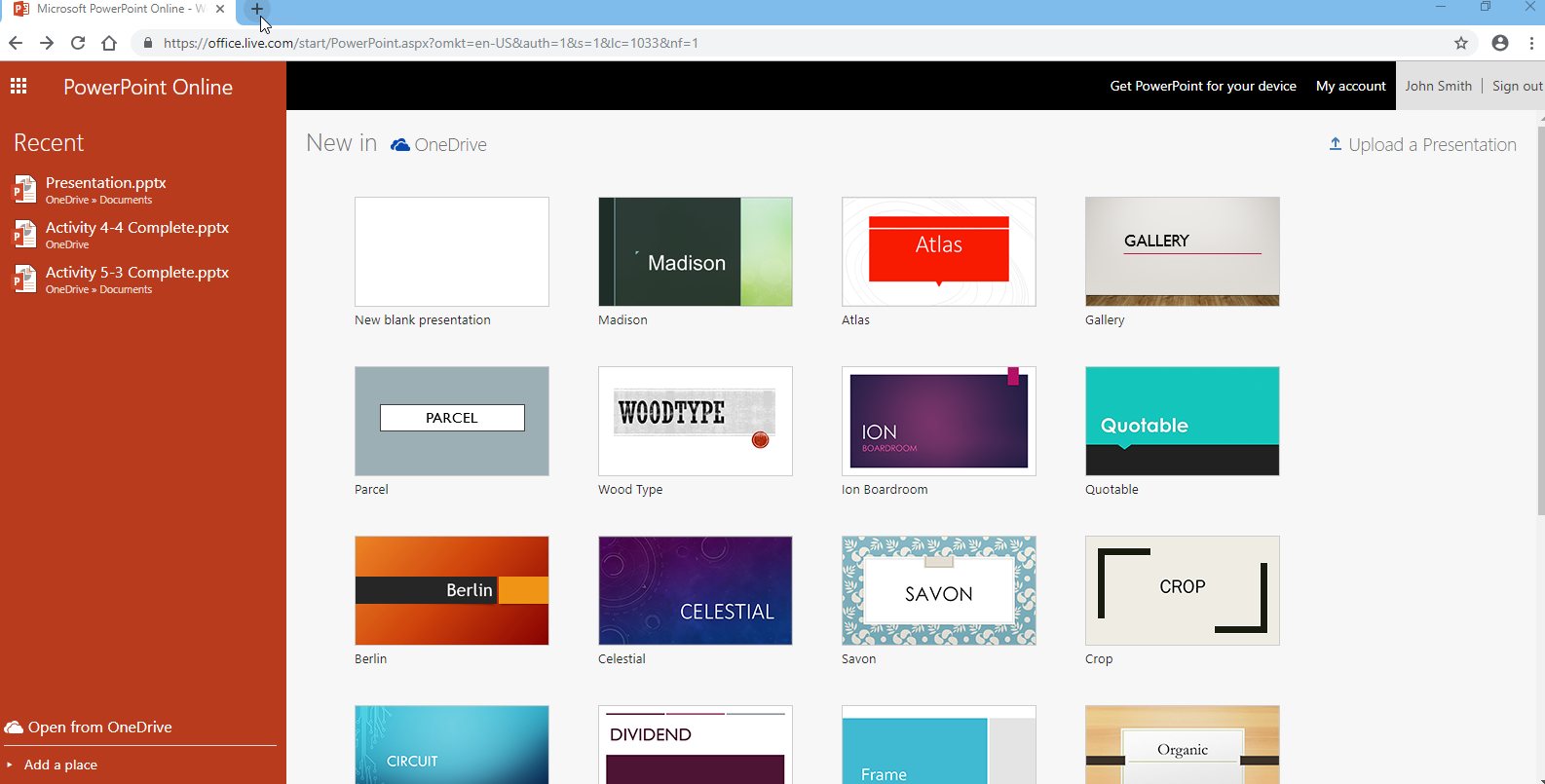The image size is (1545, 784).
Task: Click the PowerPoint Online title
Action: tap(148, 87)
